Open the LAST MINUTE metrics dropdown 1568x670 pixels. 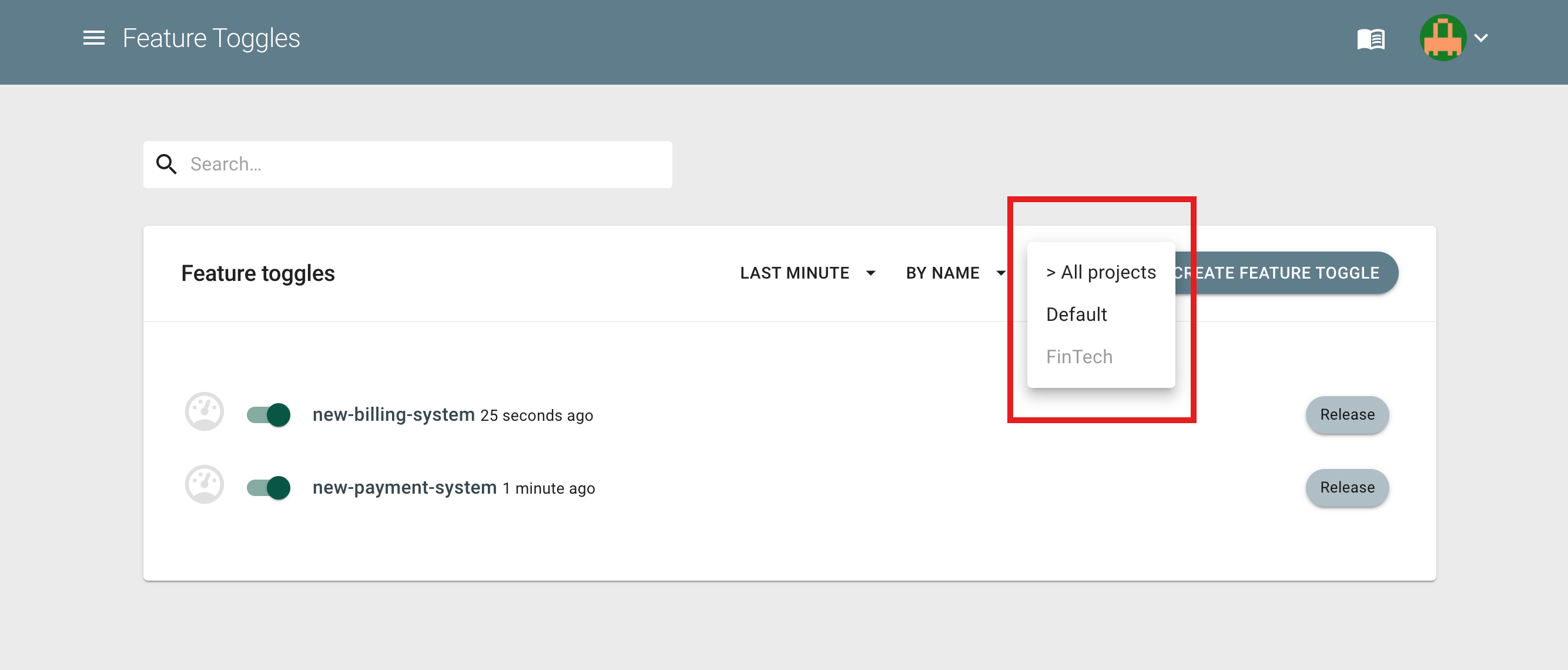click(808, 273)
